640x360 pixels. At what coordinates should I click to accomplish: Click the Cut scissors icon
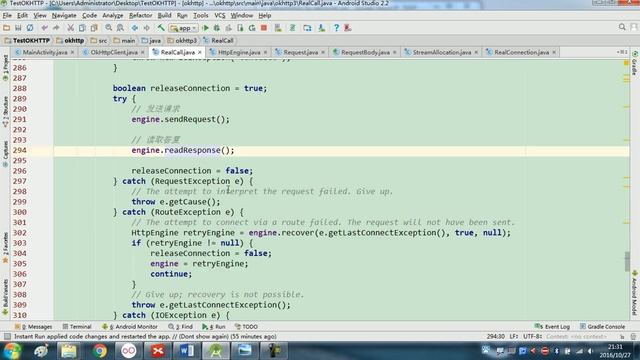[x=71, y=28]
